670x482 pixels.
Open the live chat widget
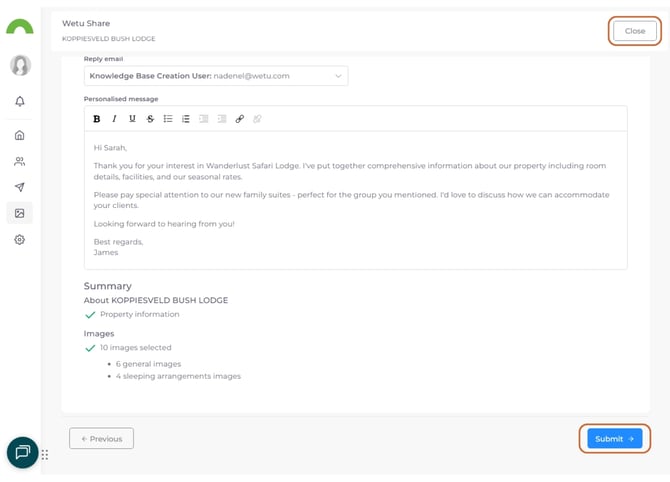point(22,453)
